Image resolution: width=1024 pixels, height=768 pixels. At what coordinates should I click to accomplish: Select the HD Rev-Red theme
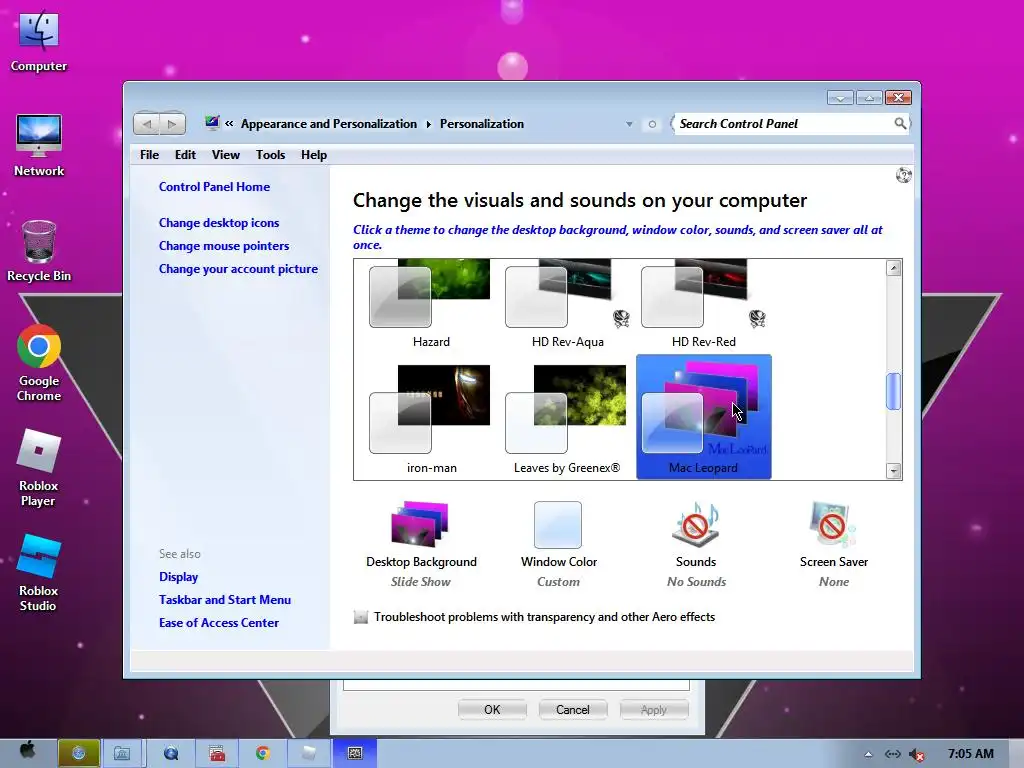point(703,304)
